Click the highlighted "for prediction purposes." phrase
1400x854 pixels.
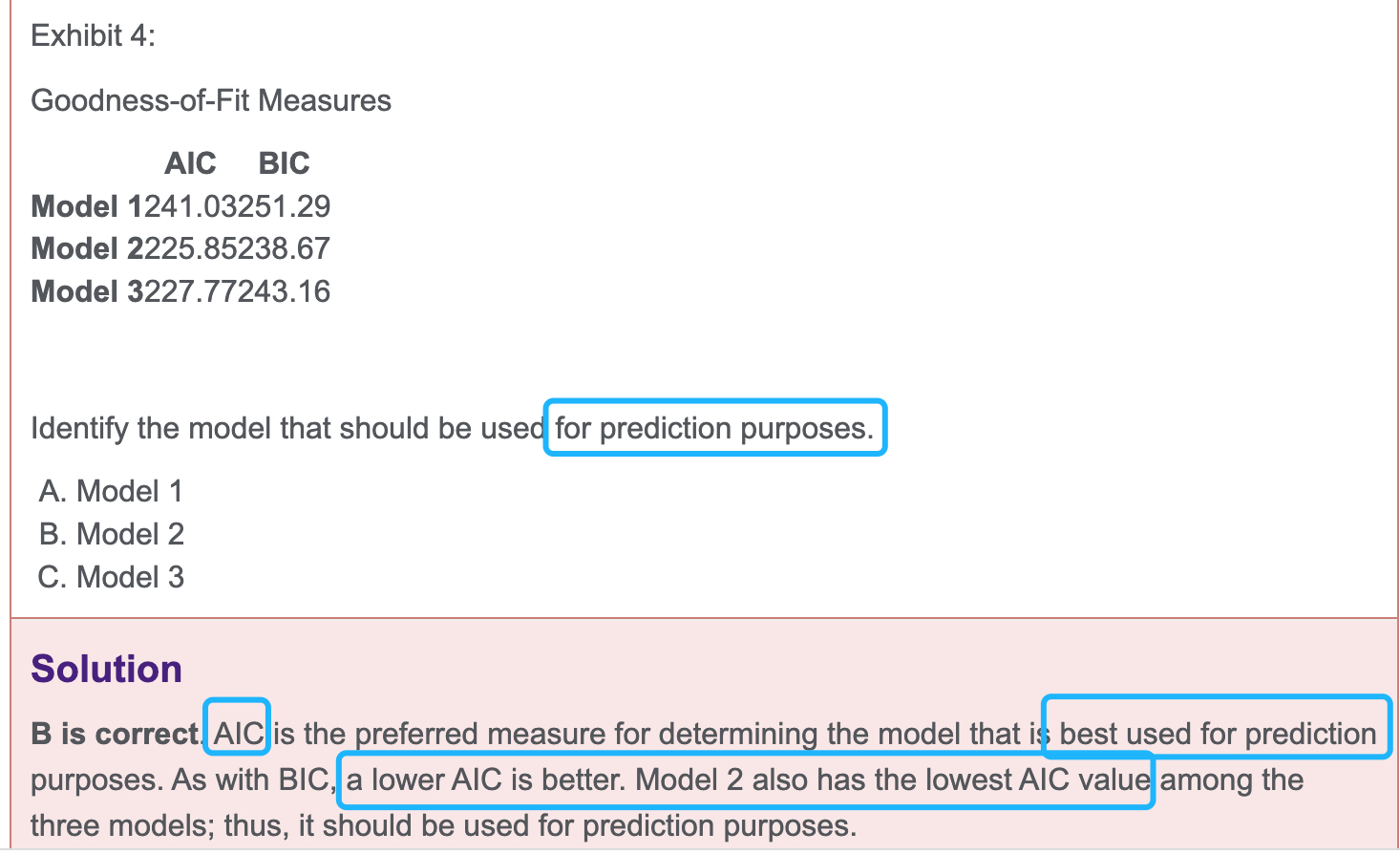coord(714,428)
